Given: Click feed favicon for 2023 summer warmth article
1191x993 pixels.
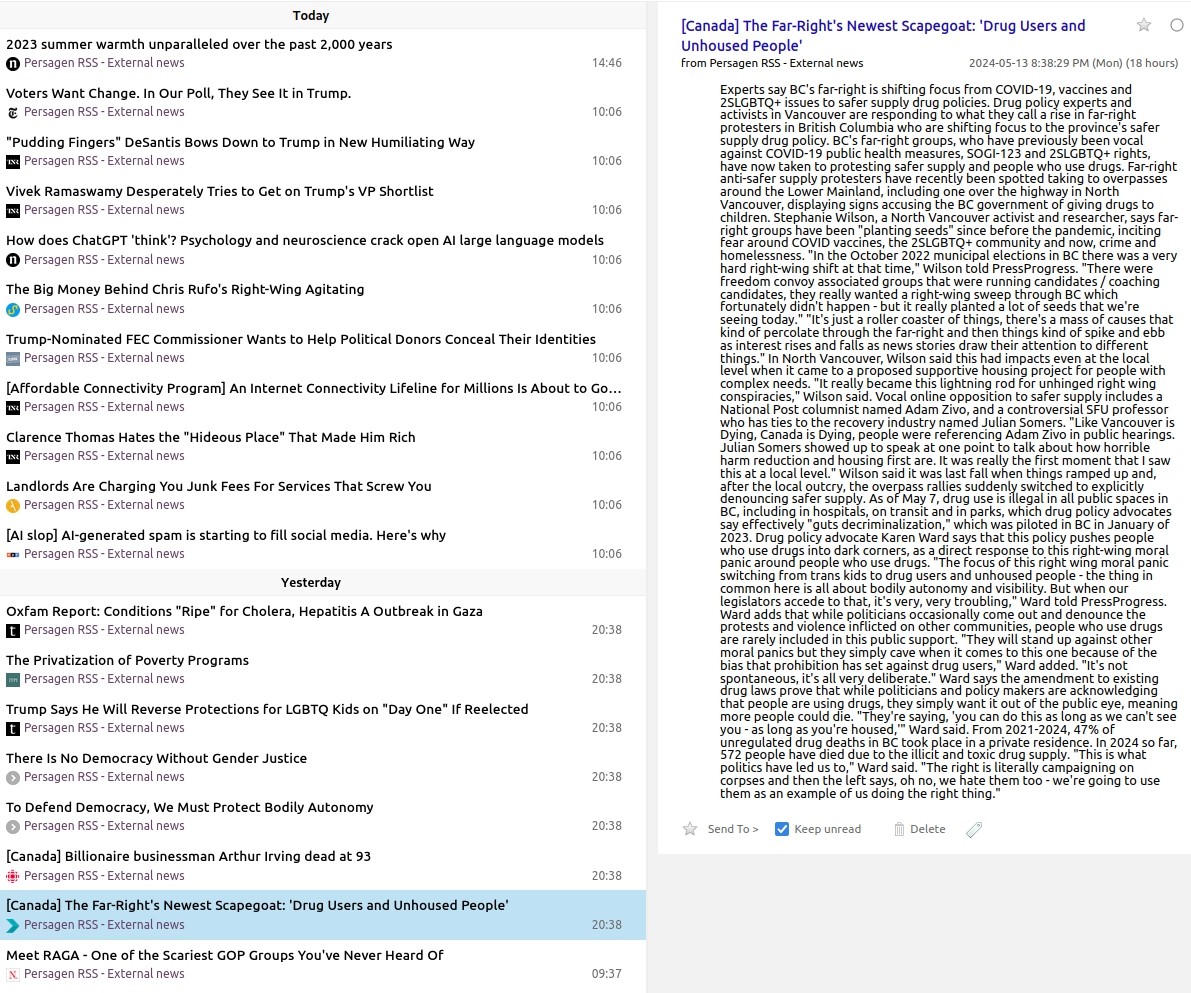Looking at the screenshot, I should point(13,64).
